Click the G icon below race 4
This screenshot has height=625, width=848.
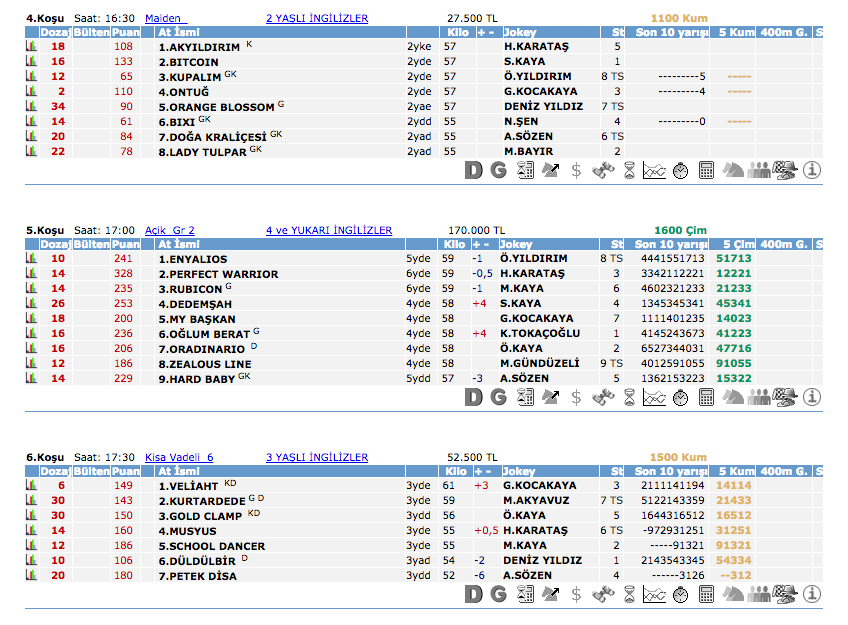pyautogui.click(x=498, y=170)
